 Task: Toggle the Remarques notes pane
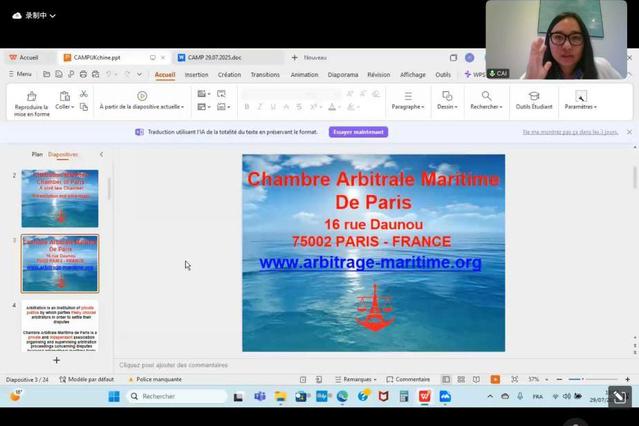355,379
